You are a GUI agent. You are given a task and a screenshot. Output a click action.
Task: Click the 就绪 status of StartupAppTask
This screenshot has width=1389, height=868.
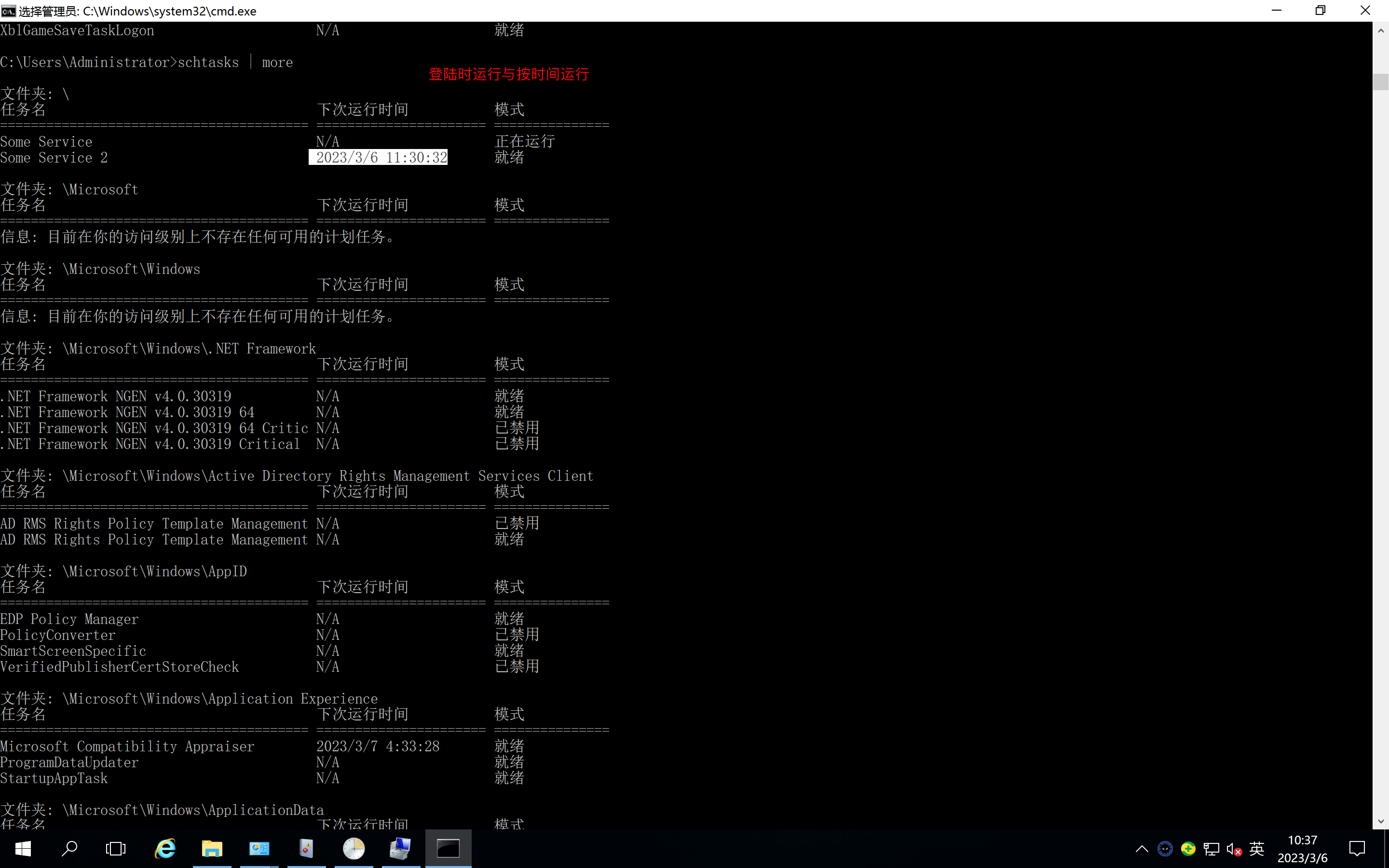(509, 778)
